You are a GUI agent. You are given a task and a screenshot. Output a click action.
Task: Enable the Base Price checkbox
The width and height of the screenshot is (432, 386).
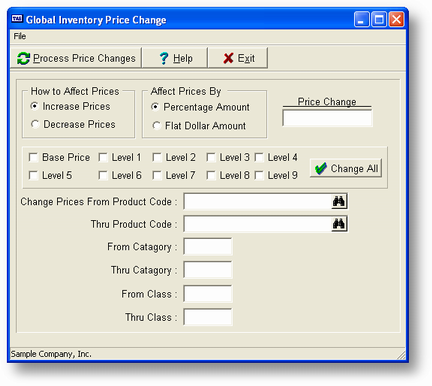(33, 157)
